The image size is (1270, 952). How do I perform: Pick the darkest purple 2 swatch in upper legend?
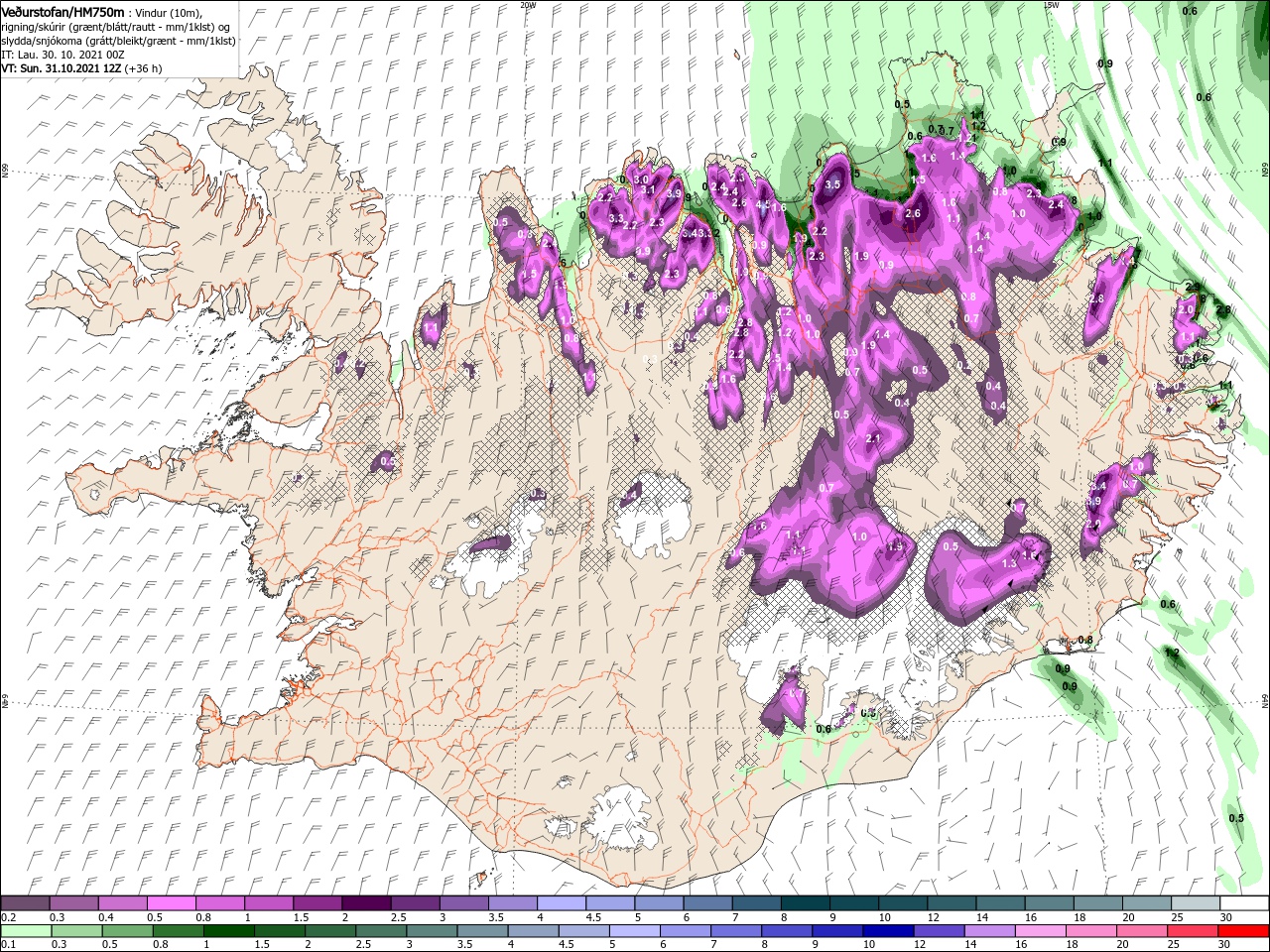(365, 903)
